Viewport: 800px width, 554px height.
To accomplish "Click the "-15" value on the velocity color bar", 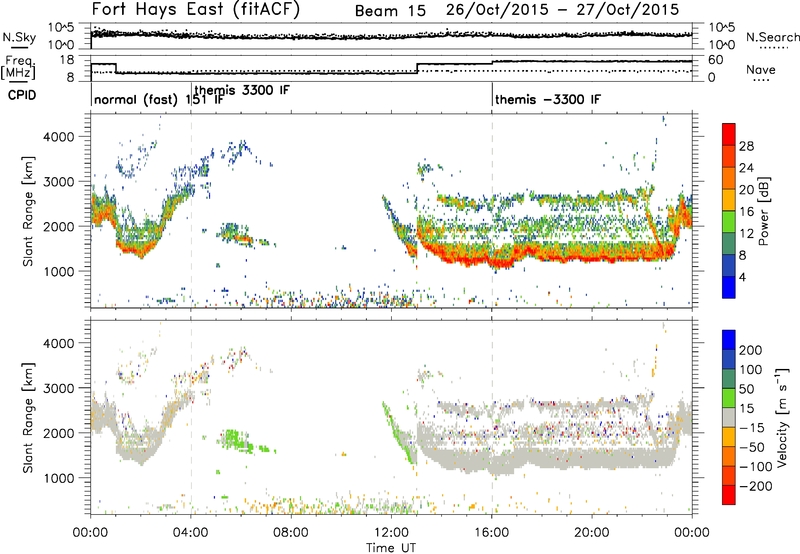I will [x=752, y=428].
